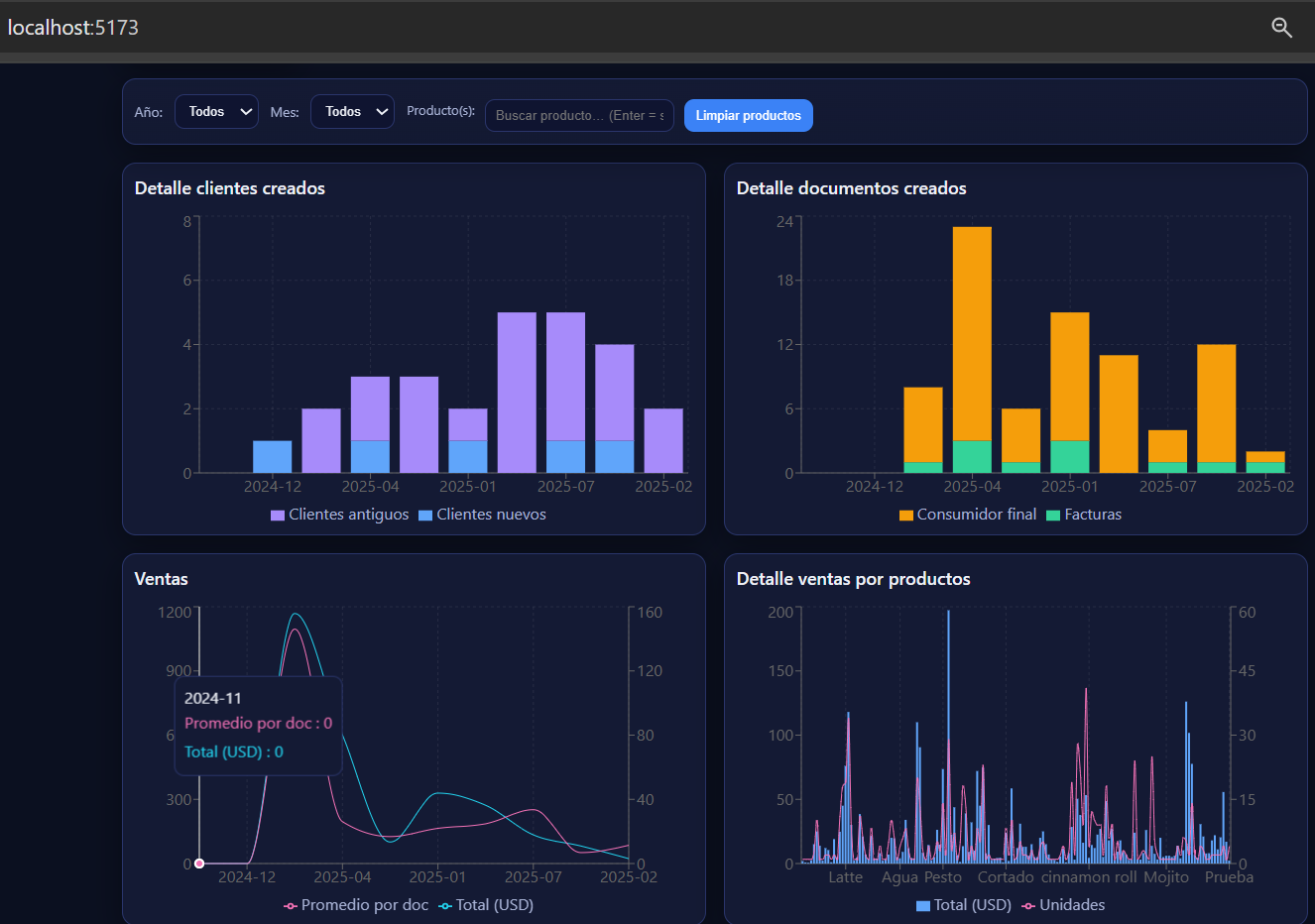Click Total (USD) cyan legend icon in Ventas
The width and height of the screenshot is (1315, 924).
[x=445, y=906]
